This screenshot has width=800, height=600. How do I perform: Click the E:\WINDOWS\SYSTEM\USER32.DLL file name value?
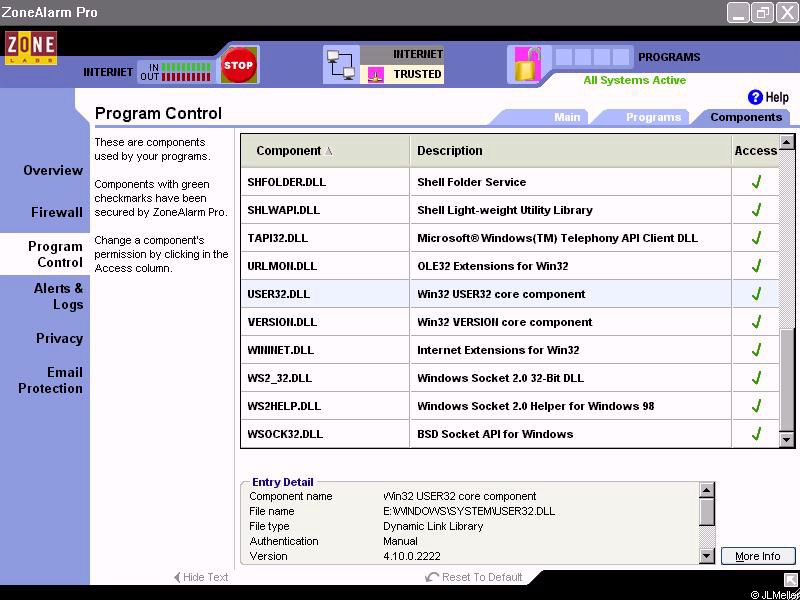(469, 511)
